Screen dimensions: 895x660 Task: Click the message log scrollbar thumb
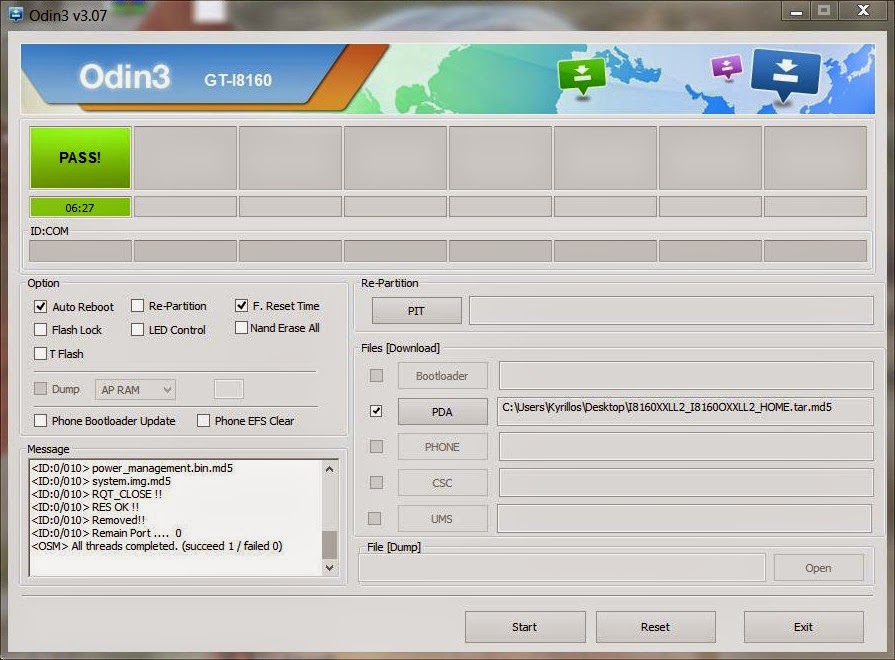pos(329,545)
